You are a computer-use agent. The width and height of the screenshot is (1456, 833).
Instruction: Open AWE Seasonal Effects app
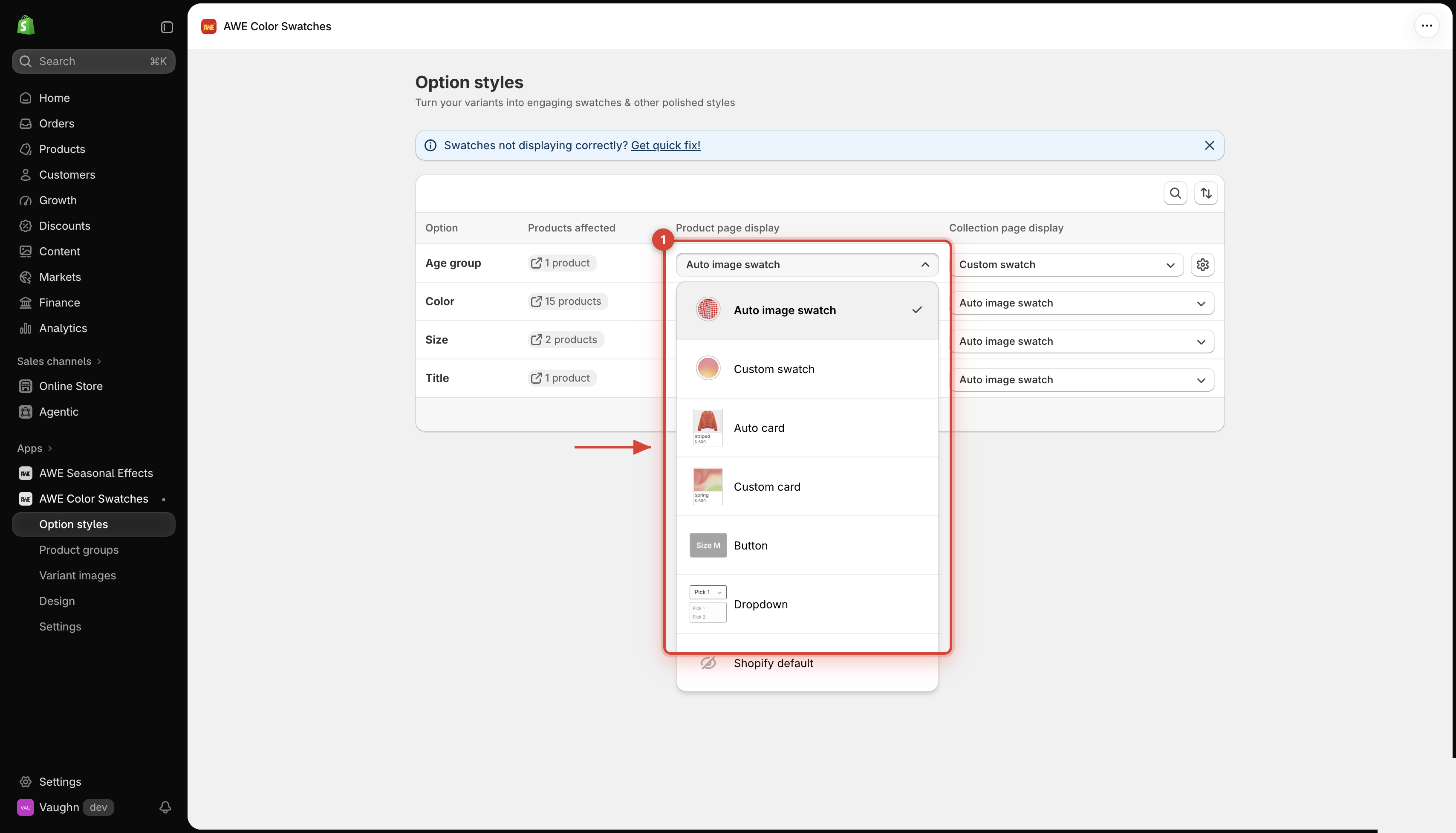pos(93,473)
